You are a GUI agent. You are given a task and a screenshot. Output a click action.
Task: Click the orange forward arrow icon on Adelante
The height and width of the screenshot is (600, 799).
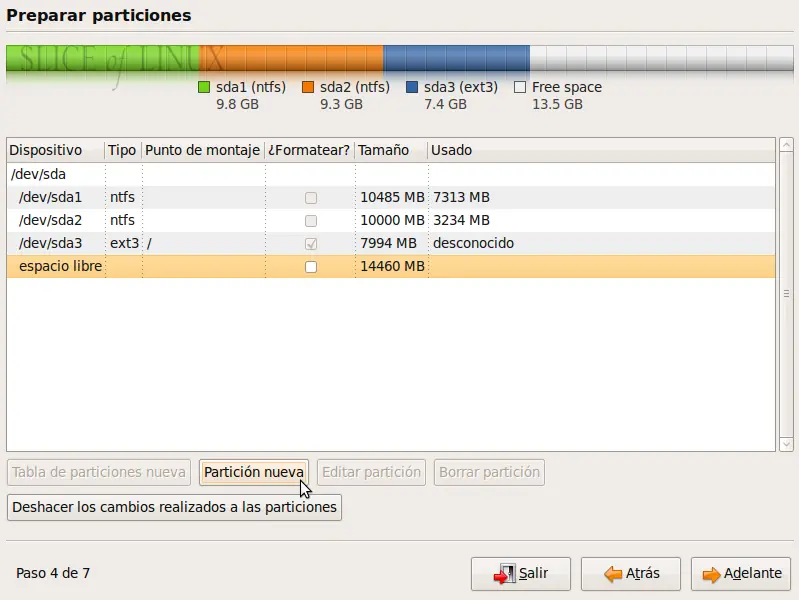(x=711, y=575)
